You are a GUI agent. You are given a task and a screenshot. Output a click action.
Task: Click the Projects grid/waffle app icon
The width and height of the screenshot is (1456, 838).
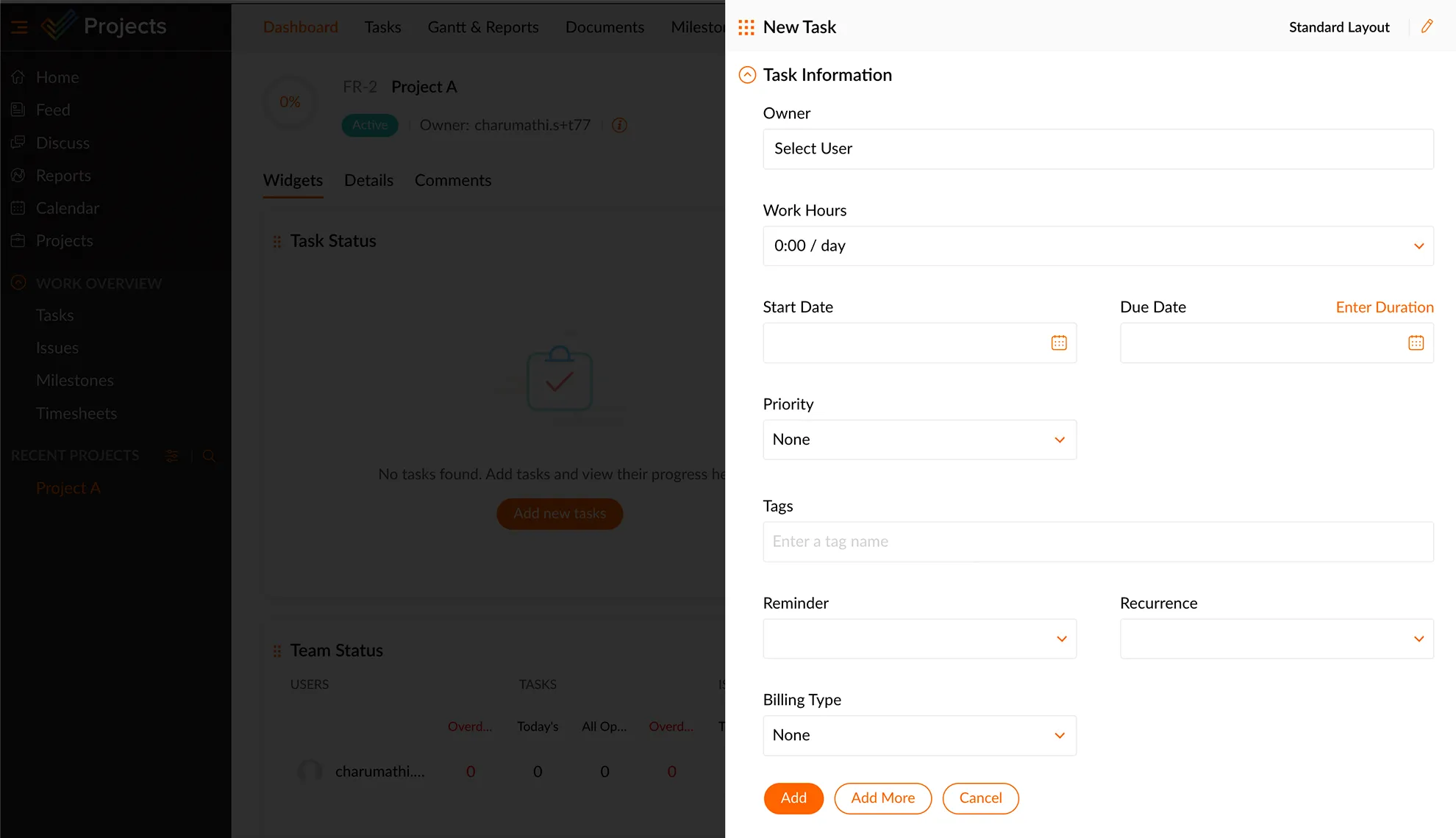point(746,26)
